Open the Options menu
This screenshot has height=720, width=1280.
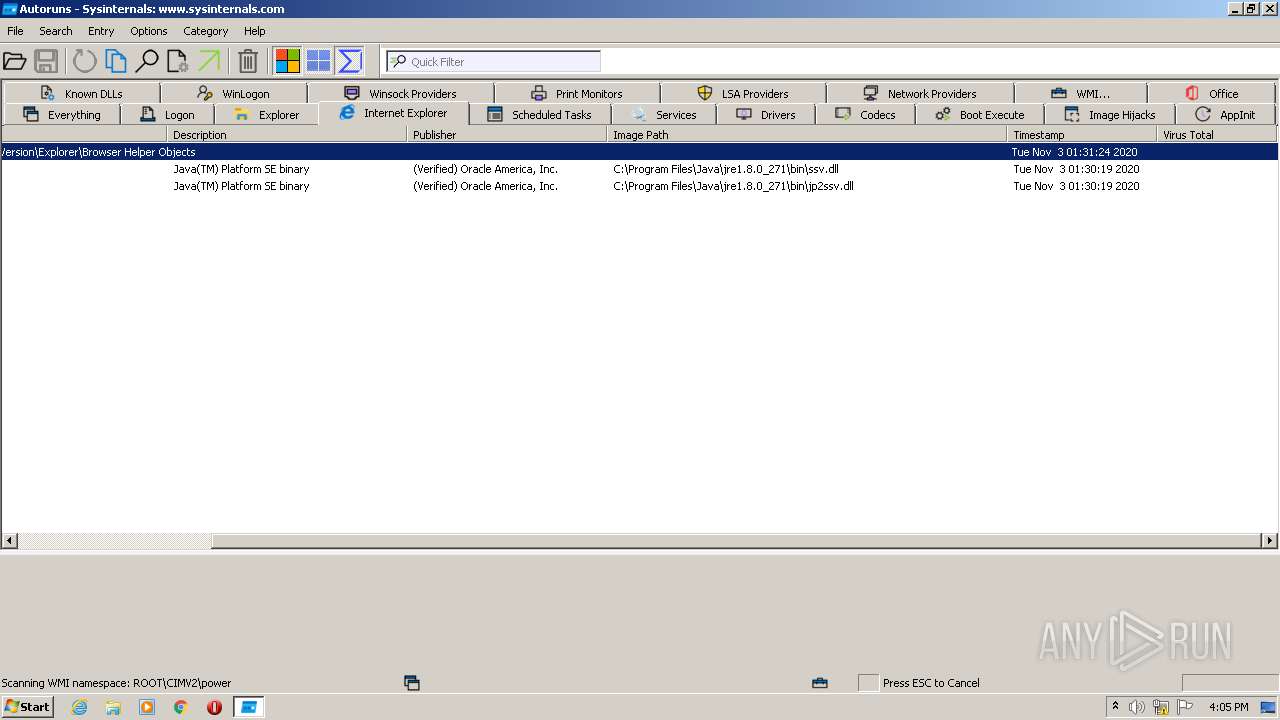click(149, 31)
